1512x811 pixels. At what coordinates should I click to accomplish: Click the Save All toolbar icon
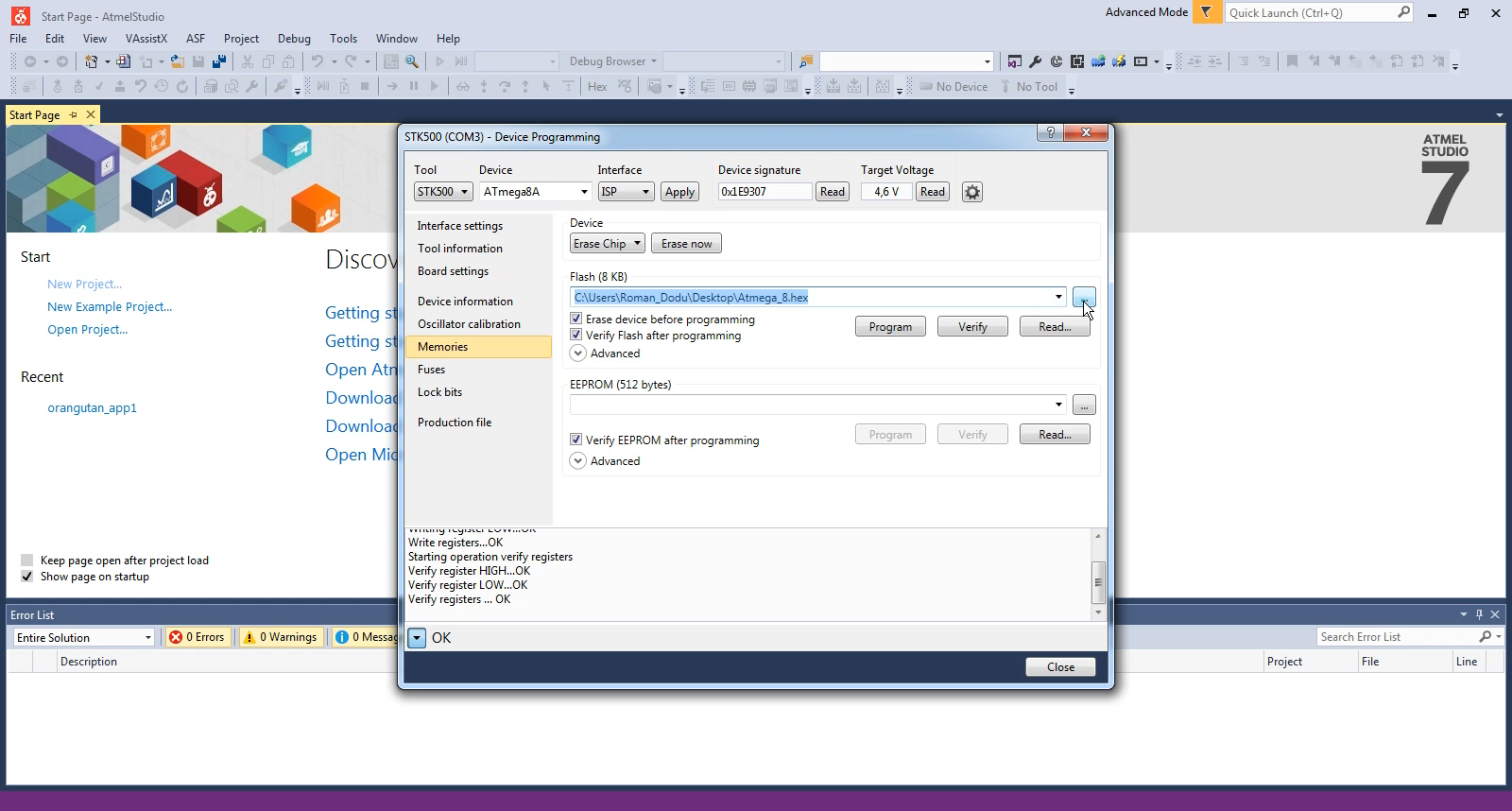click(x=219, y=61)
